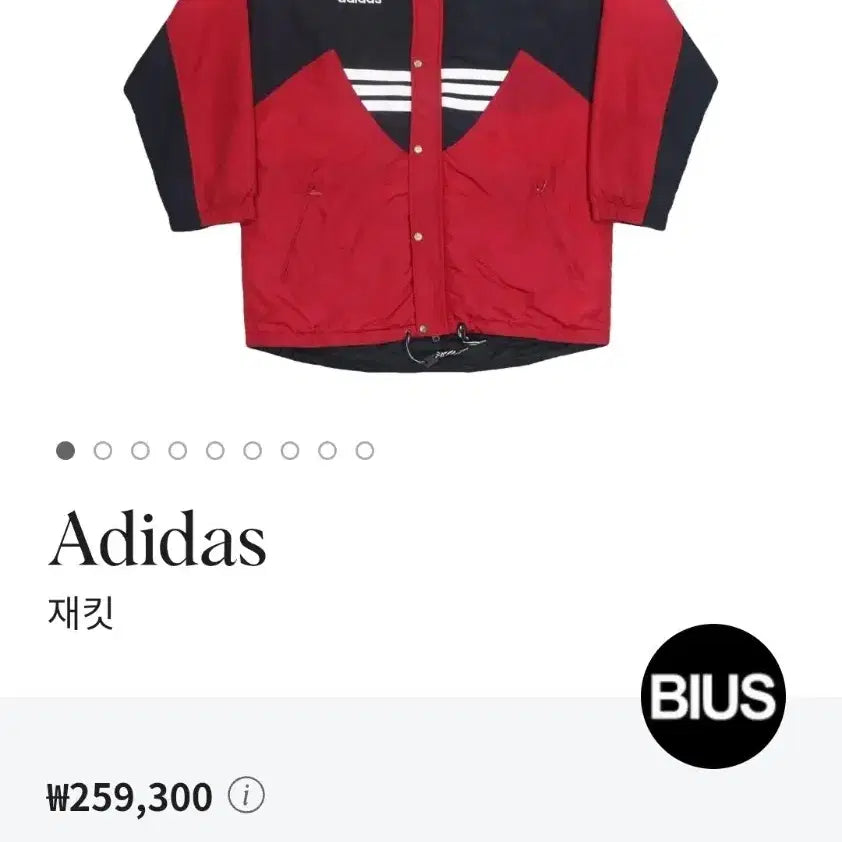Jump to the fourth carousel image dot
Viewport: 842px width, 842px height.
point(178,451)
